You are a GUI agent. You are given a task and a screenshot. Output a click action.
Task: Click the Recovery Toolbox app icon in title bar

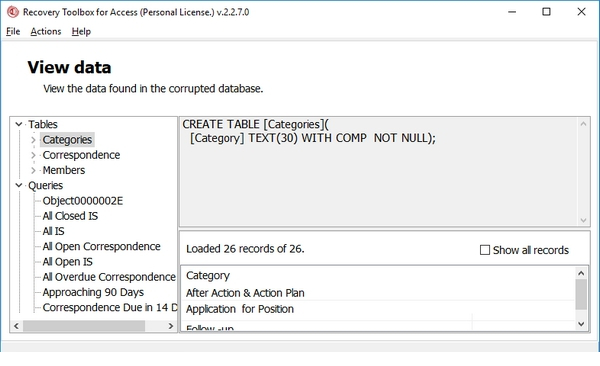[13, 12]
